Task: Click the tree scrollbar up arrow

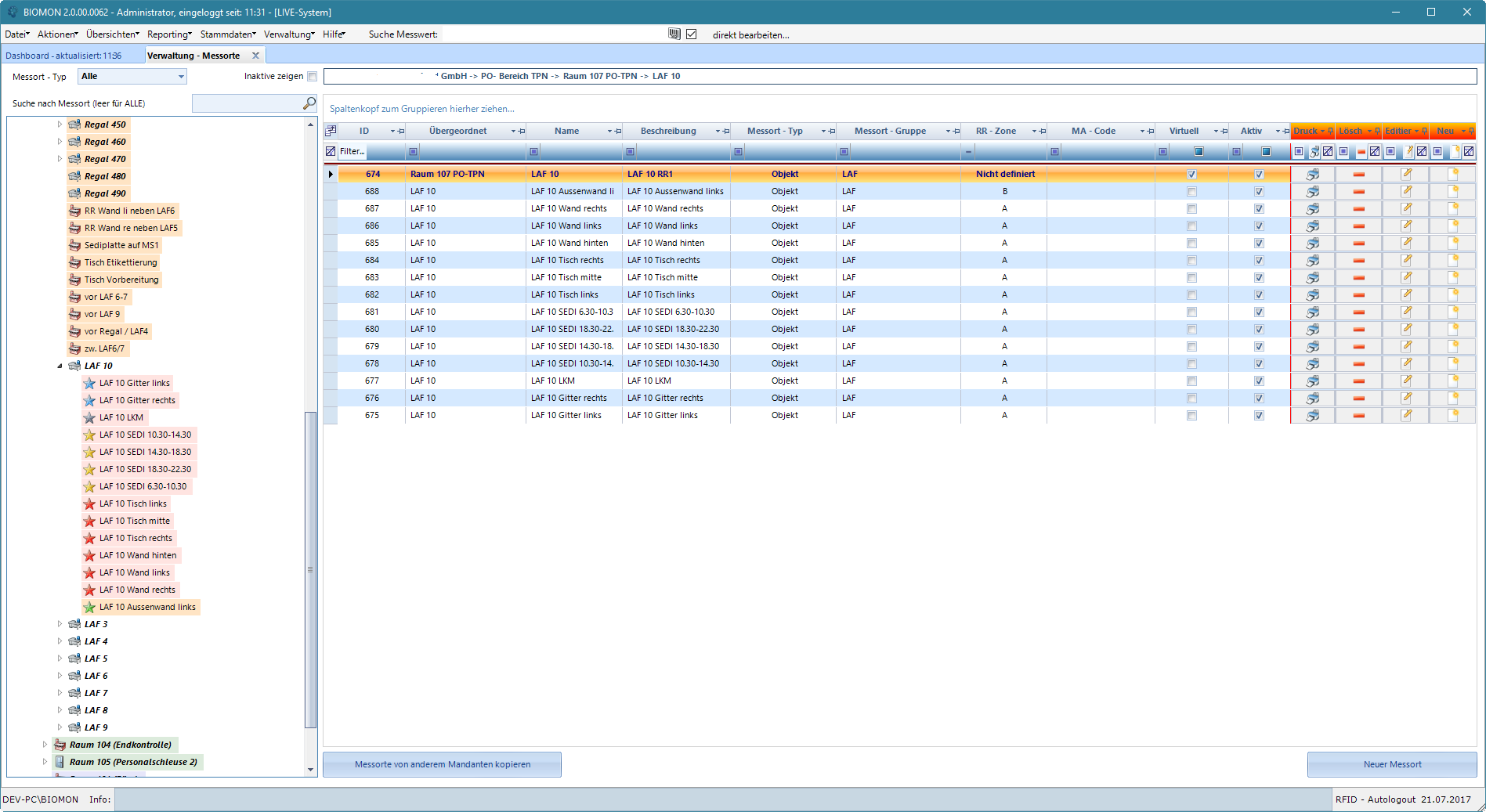Action: tap(310, 125)
